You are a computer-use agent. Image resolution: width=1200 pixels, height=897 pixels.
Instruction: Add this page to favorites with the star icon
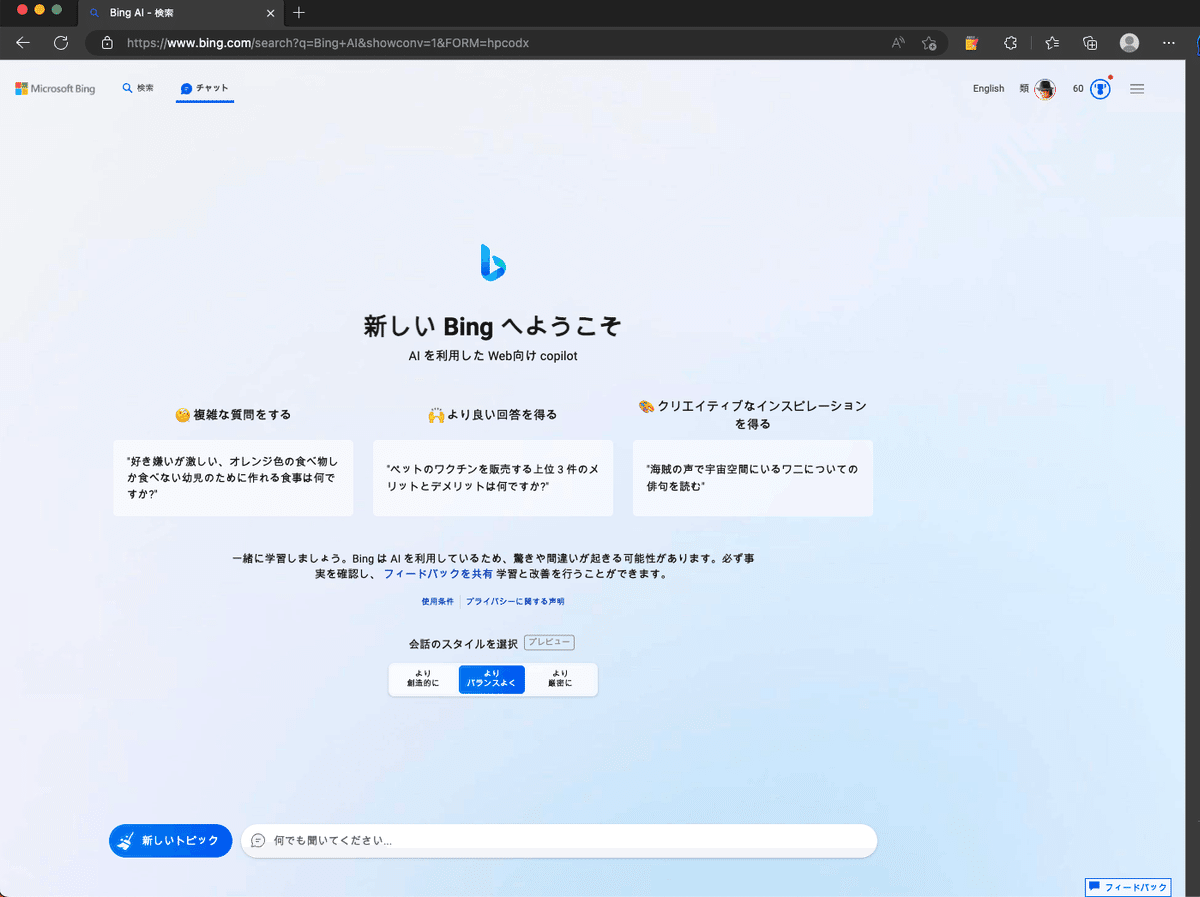coord(929,43)
